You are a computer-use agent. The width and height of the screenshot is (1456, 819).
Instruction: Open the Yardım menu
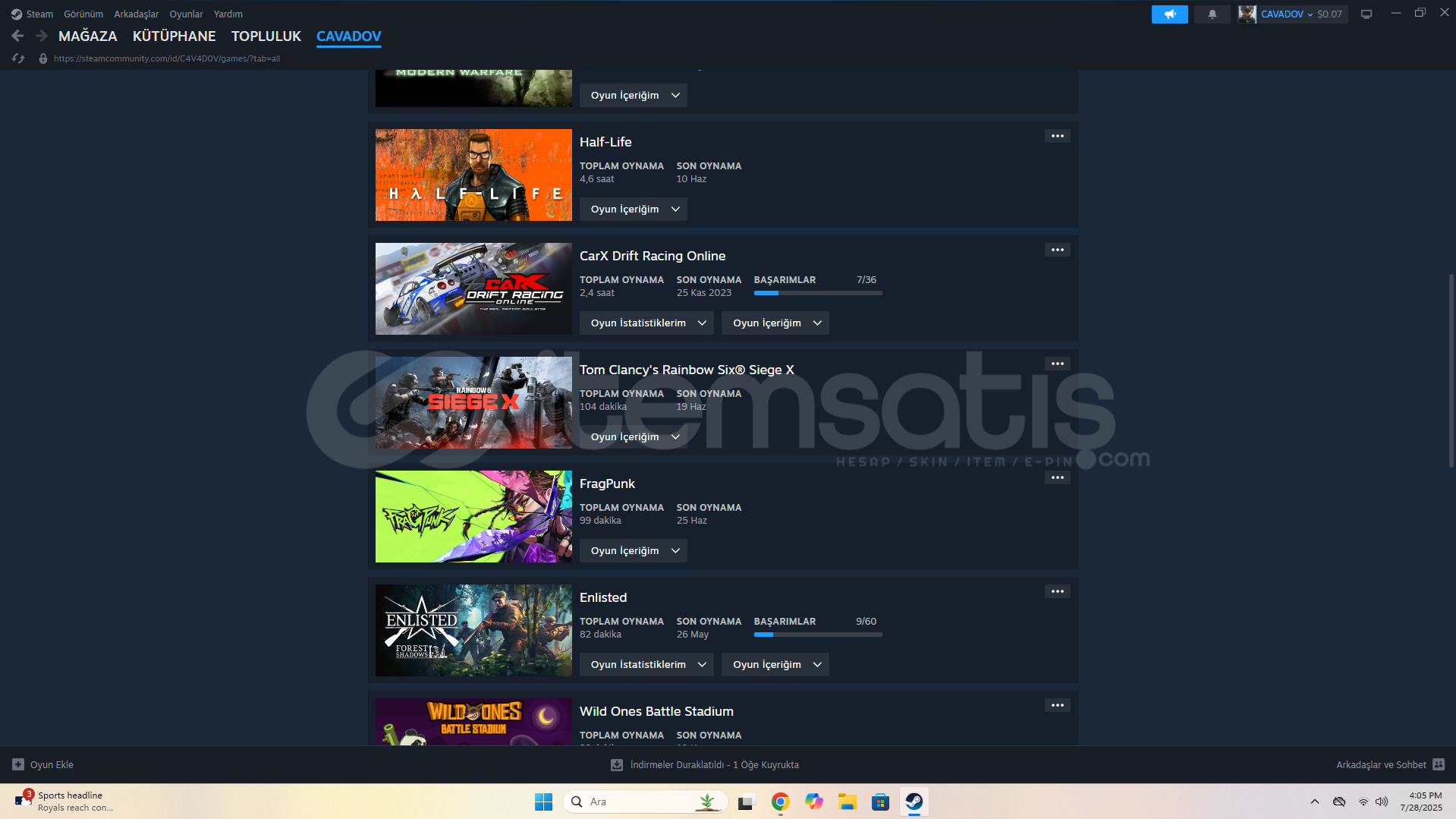click(228, 14)
